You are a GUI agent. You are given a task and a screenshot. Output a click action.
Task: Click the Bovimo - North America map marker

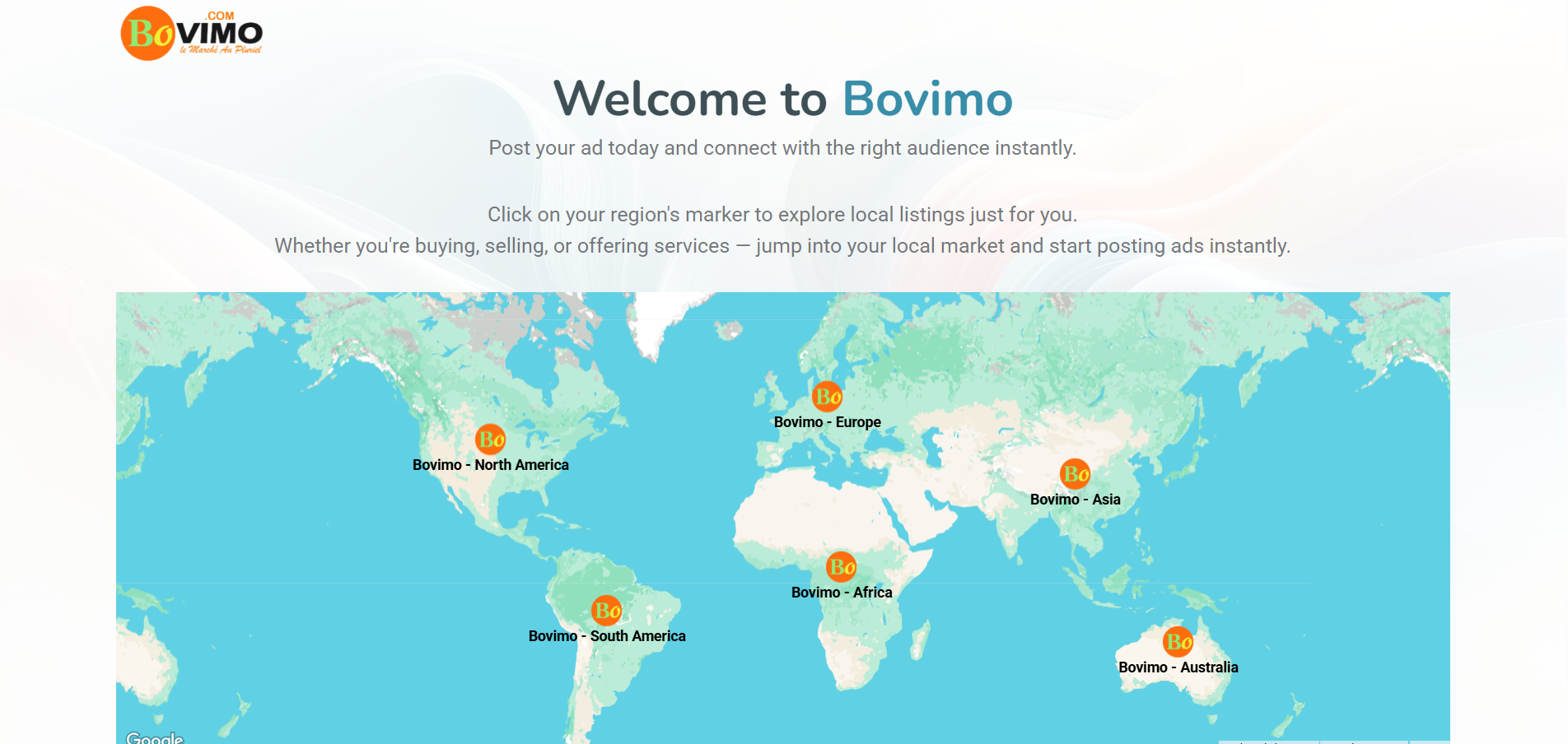click(490, 440)
